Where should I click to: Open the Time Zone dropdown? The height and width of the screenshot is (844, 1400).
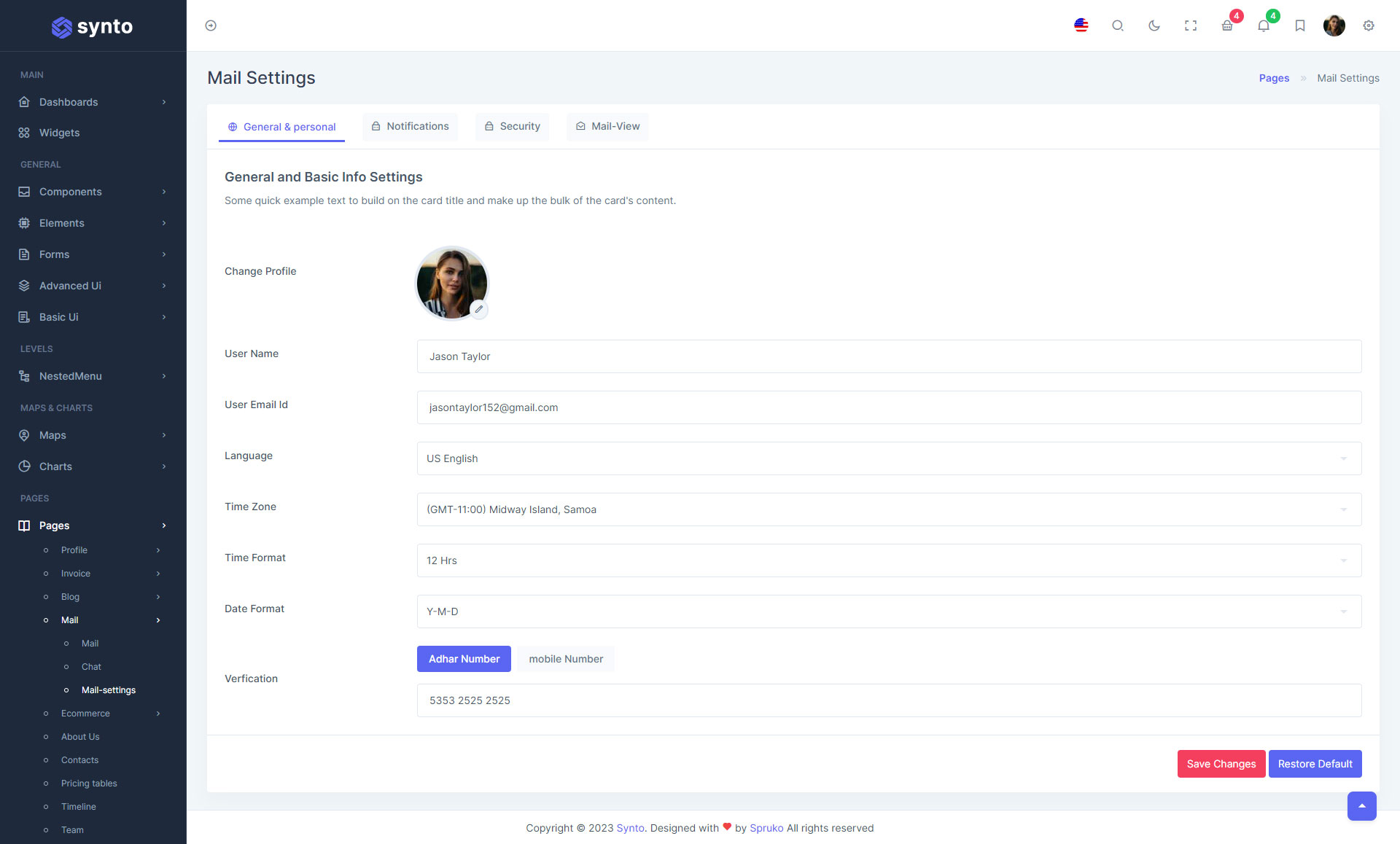[888, 509]
